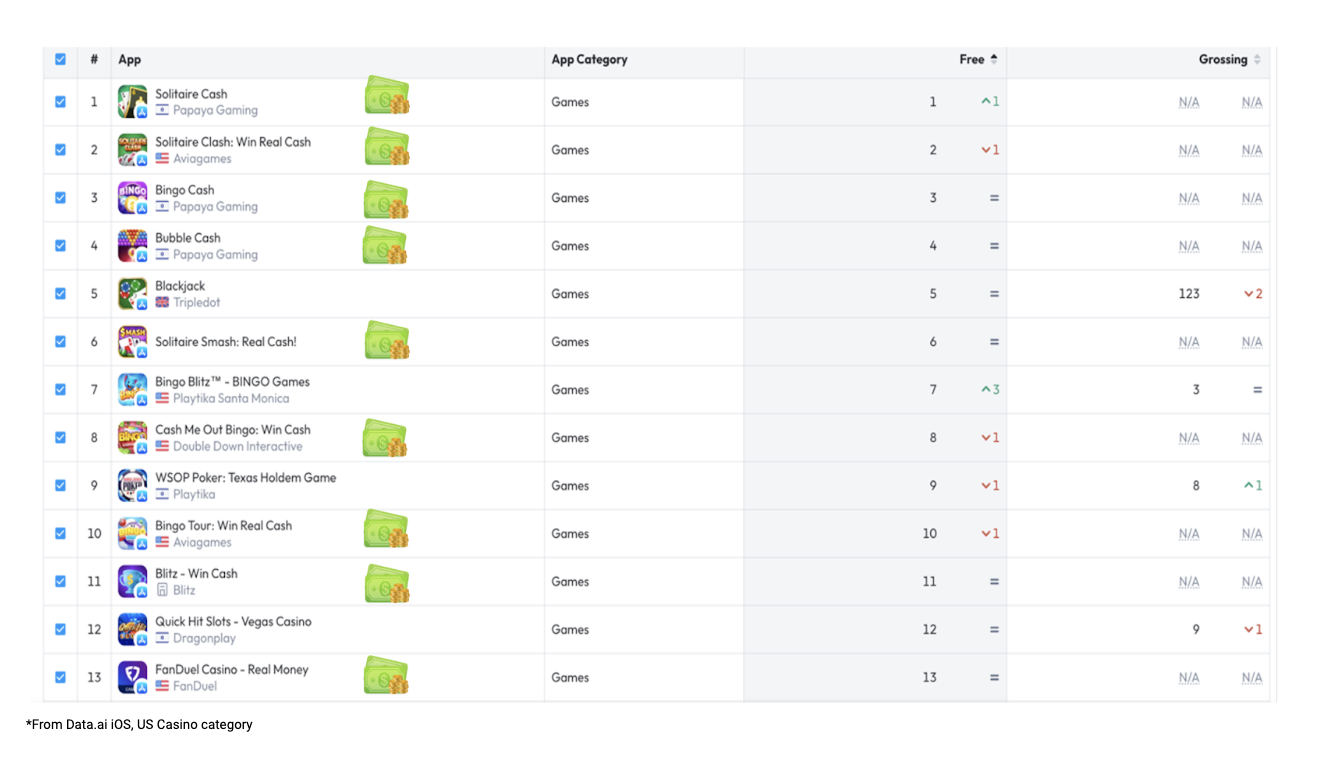The image size is (1322, 770).
Task: Click the Games category in the Blackjack row
Action: 570,294
